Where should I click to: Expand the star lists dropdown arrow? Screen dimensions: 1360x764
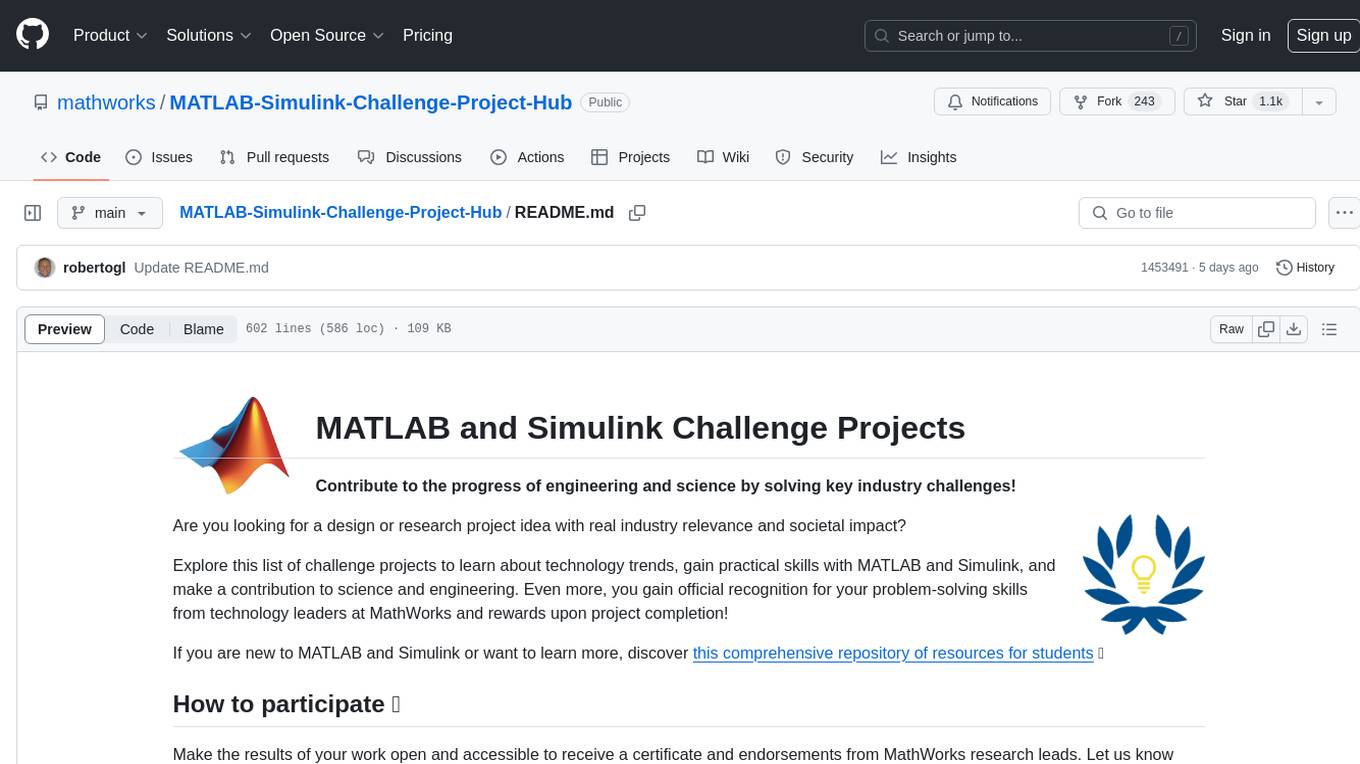(x=1319, y=101)
